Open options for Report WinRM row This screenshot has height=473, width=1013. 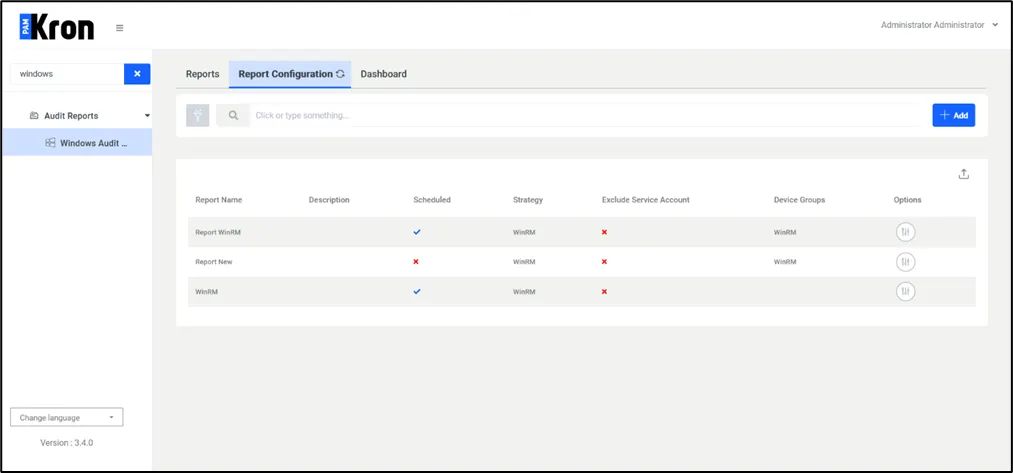906,232
